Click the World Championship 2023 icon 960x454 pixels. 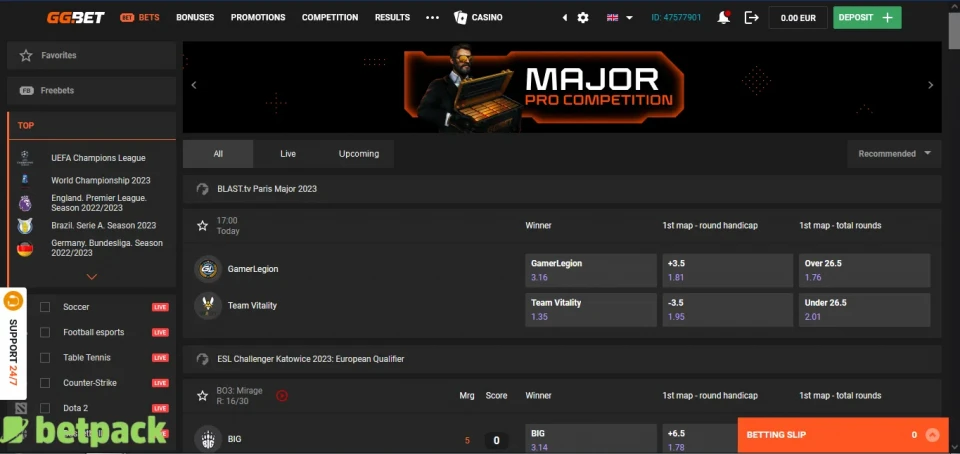pos(25,180)
